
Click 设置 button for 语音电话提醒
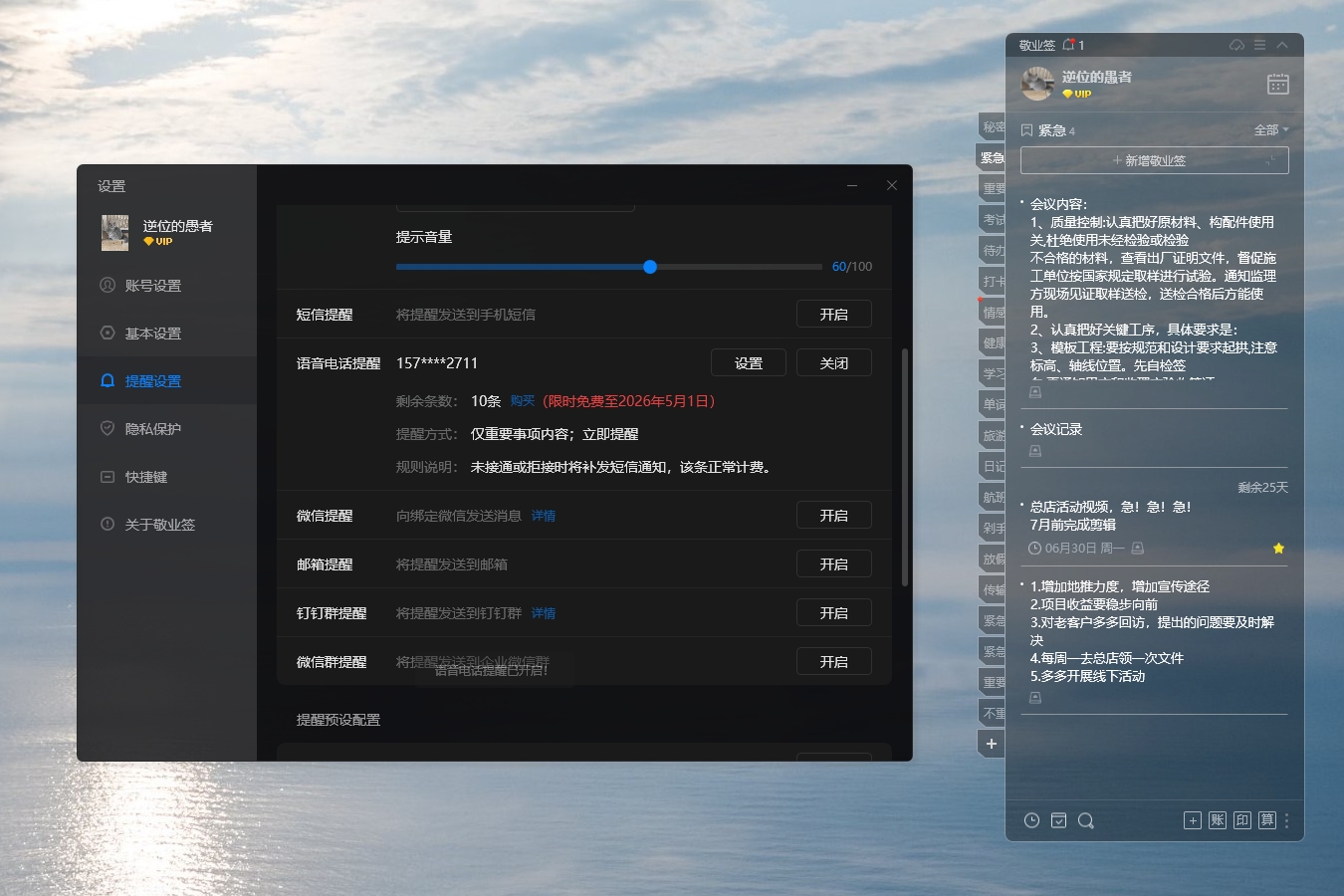coord(749,363)
